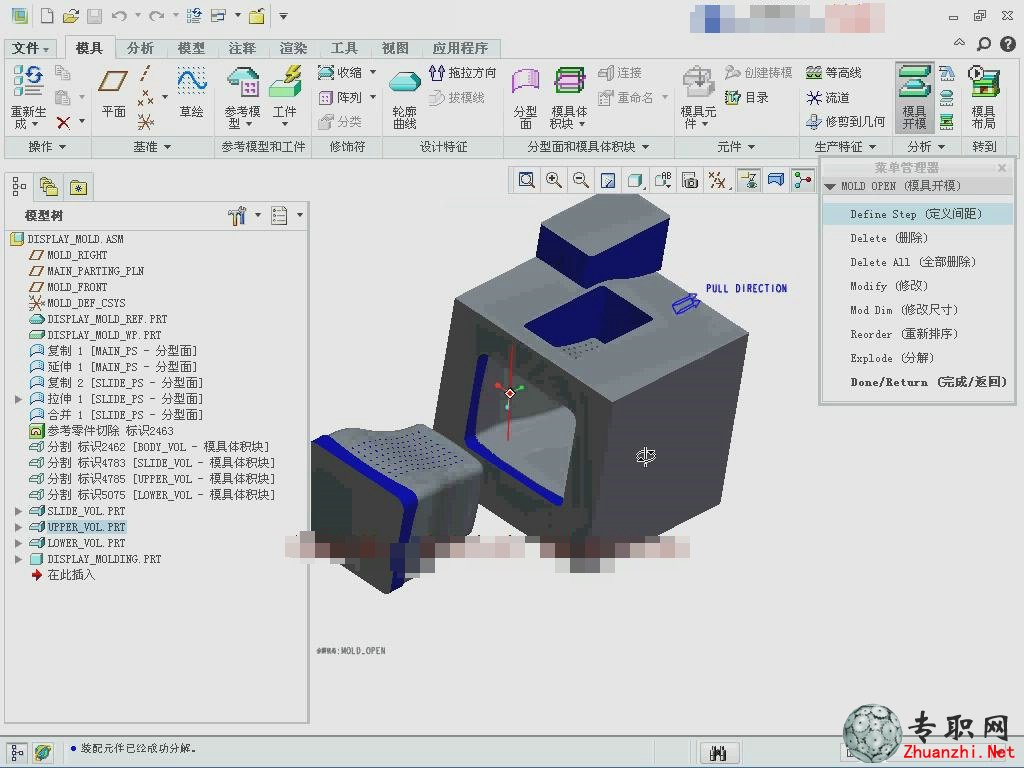Expand the UPPER_VOL.PRT tree node

coord(18,527)
